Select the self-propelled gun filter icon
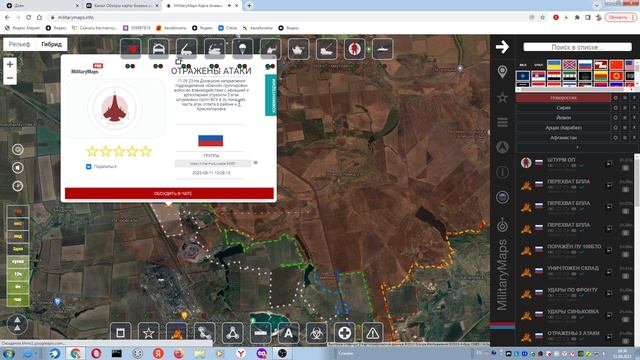The image size is (640, 360). (x=327, y=49)
